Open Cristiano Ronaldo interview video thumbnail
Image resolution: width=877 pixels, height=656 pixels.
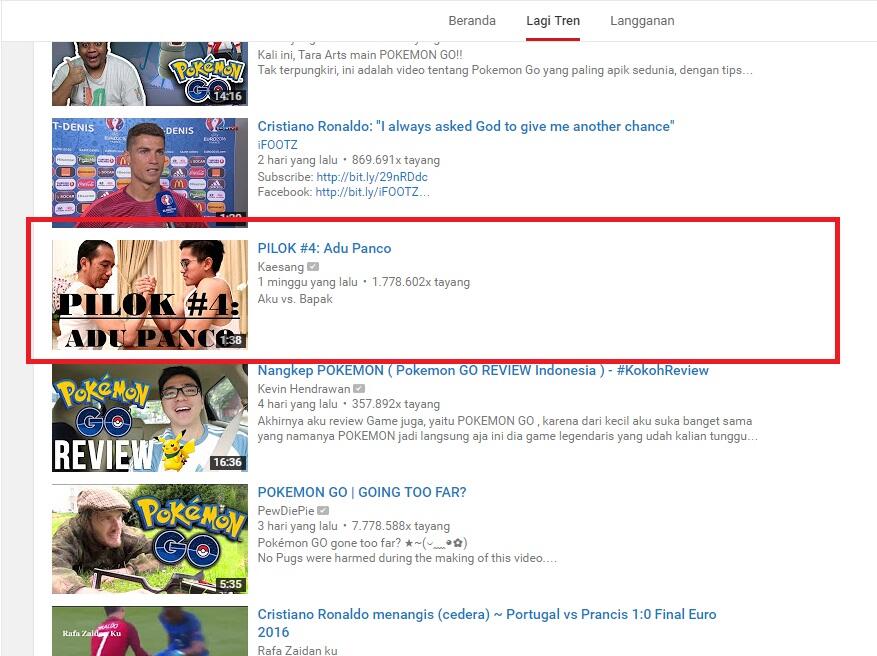(150, 173)
